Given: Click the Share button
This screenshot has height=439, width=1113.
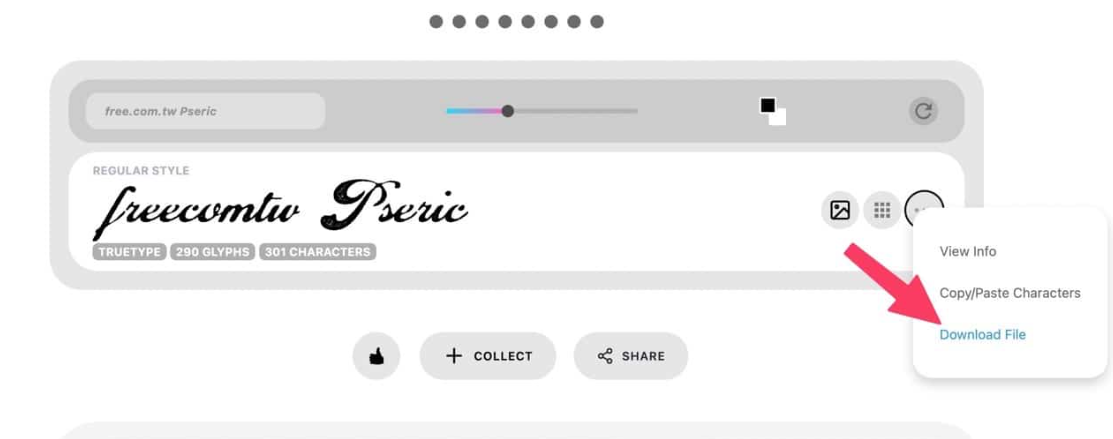Looking at the screenshot, I should pos(630,356).
